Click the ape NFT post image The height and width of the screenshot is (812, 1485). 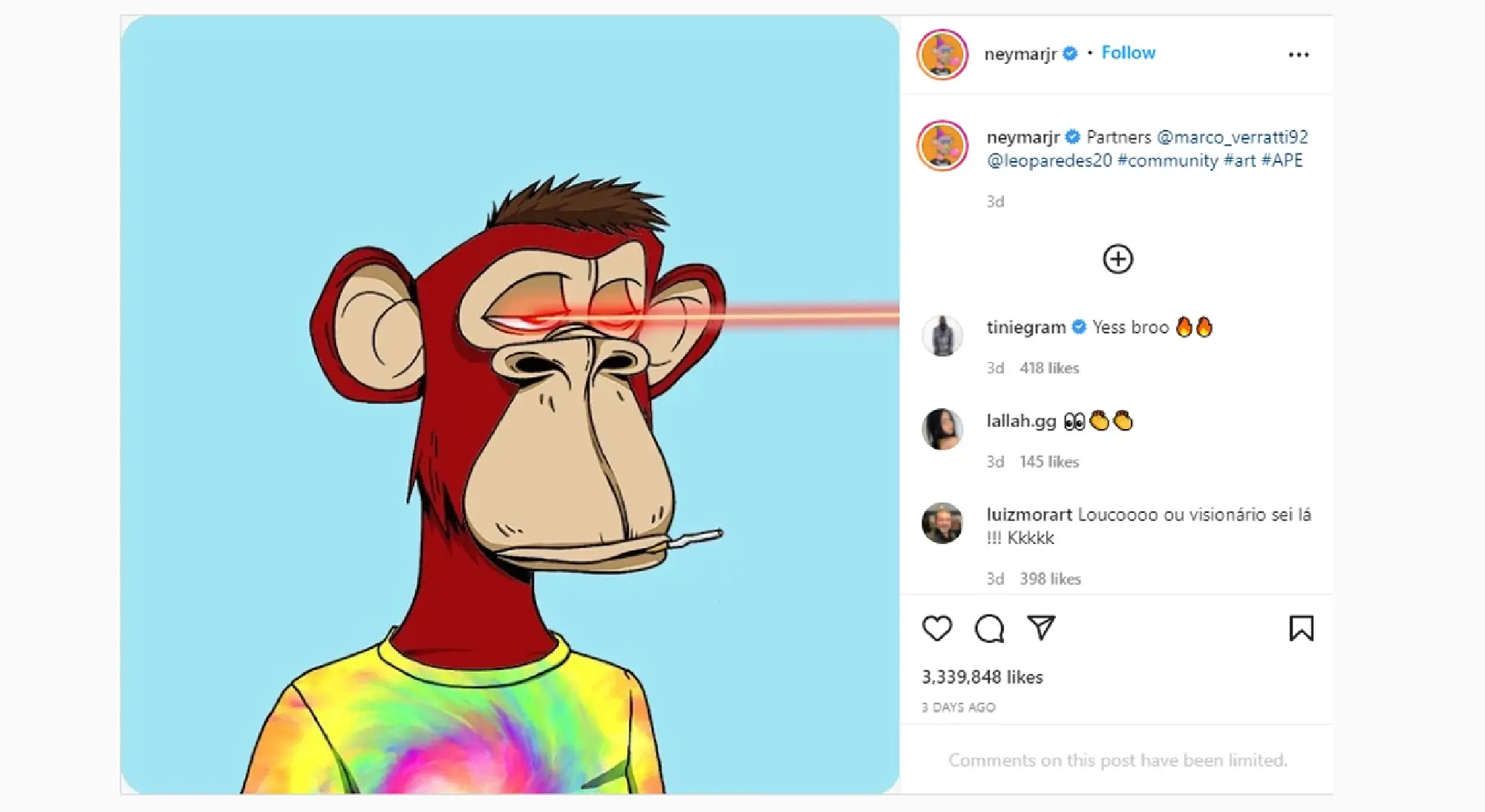click(x=510, y=405)
